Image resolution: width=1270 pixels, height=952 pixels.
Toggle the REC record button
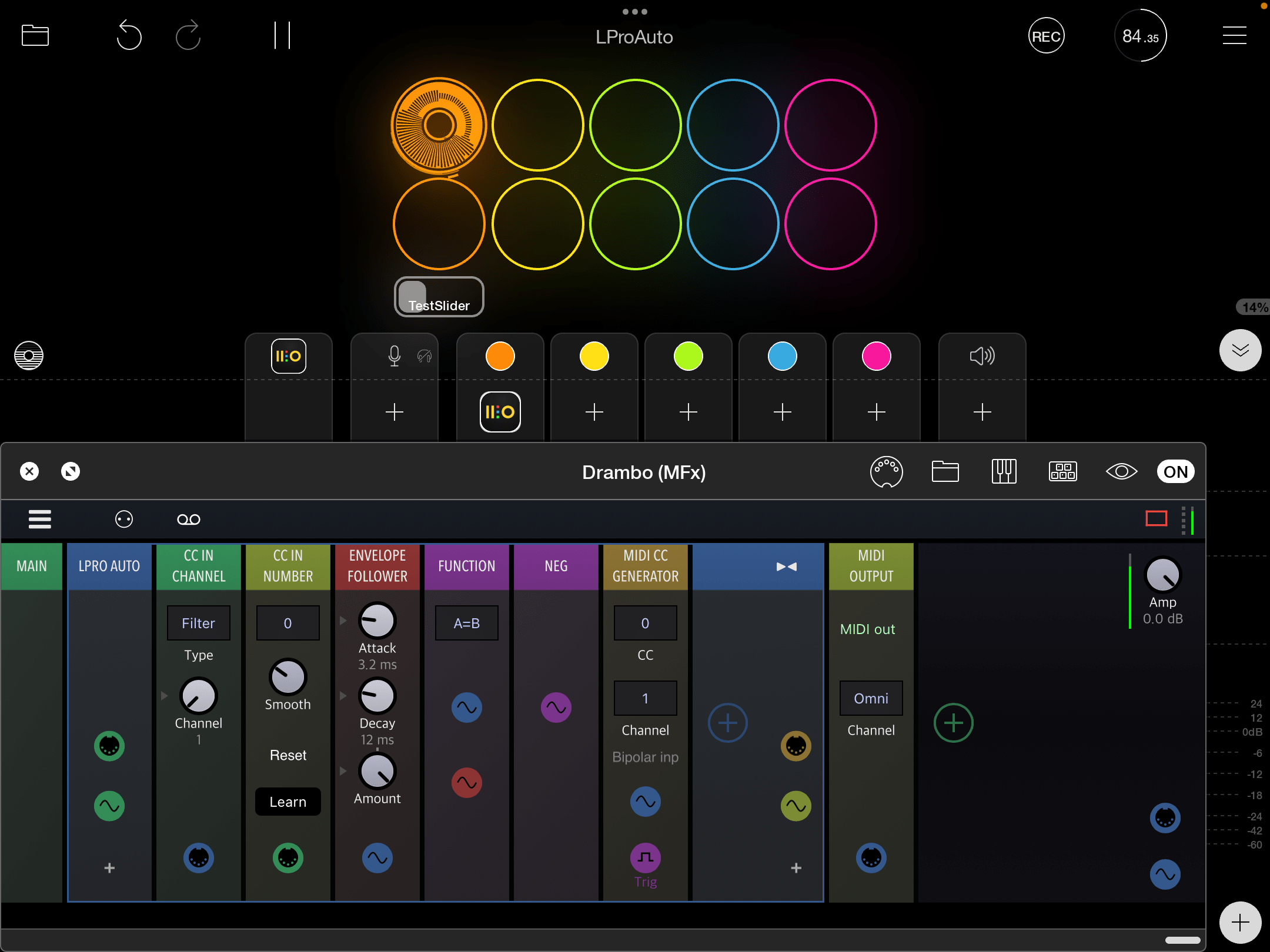coord(1046,36)
